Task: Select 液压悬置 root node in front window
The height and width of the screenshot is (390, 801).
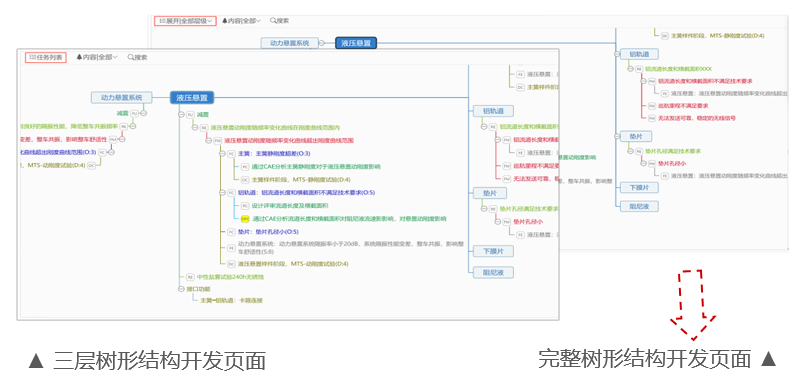Action: [x=192, y=97]
